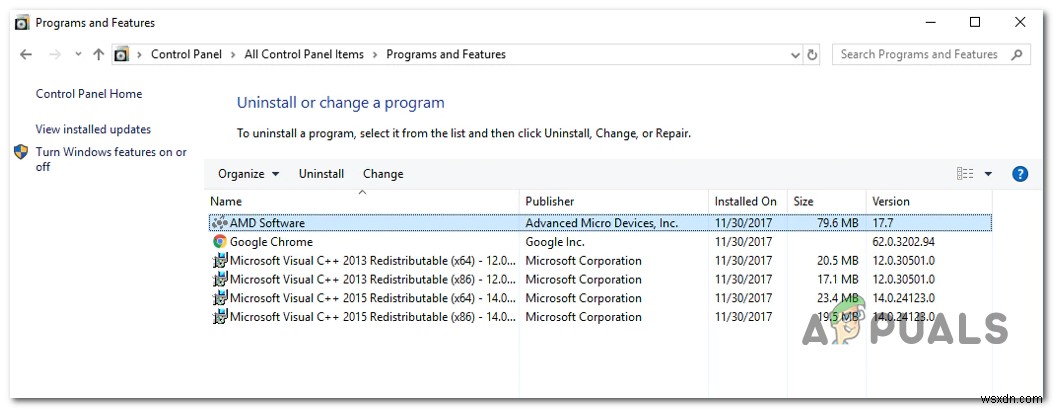Screen dimensions: 1054x409
Task: Open View installed updates link
Action: pos(93,129)
